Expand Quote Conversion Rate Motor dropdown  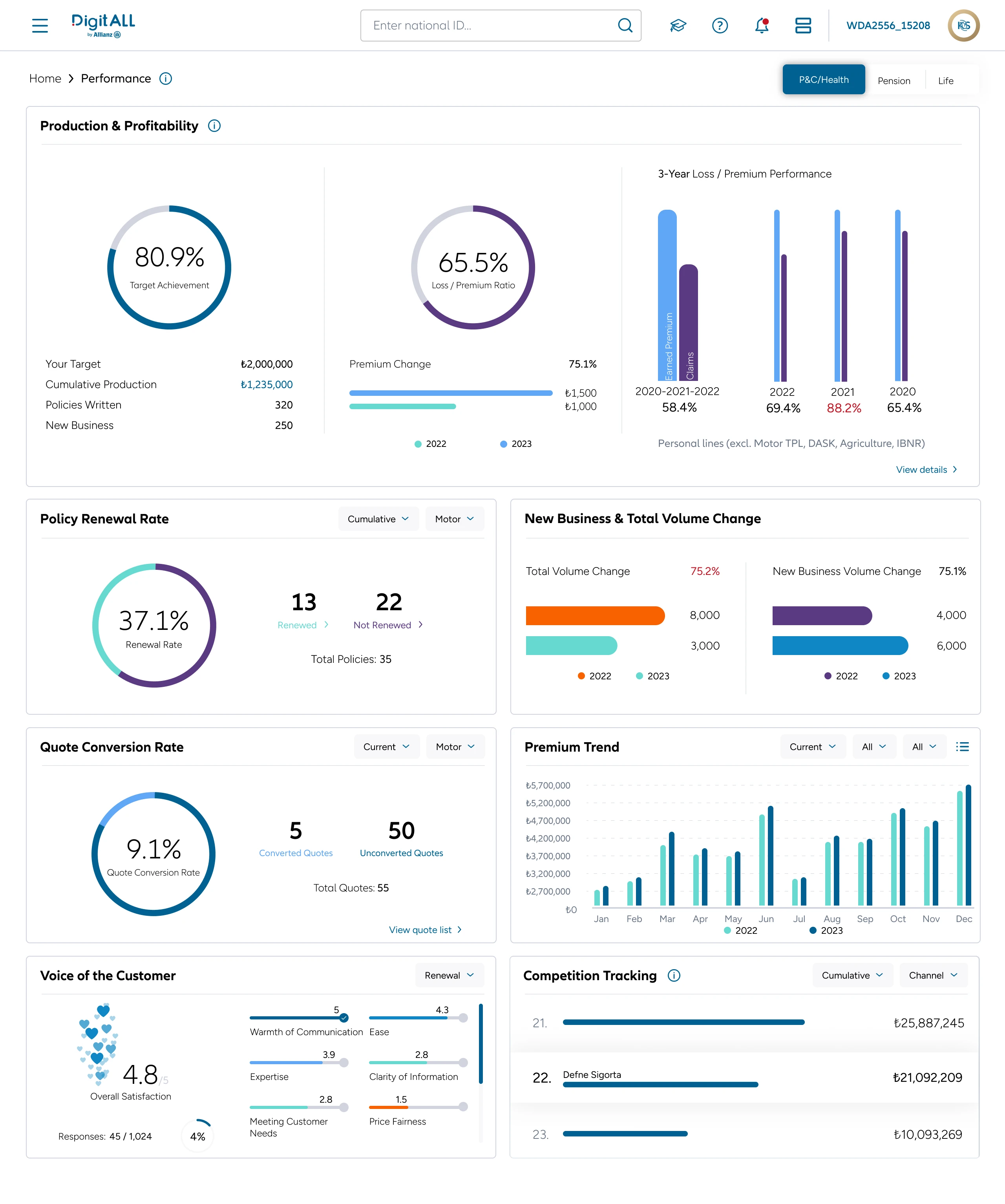(455, 747)
